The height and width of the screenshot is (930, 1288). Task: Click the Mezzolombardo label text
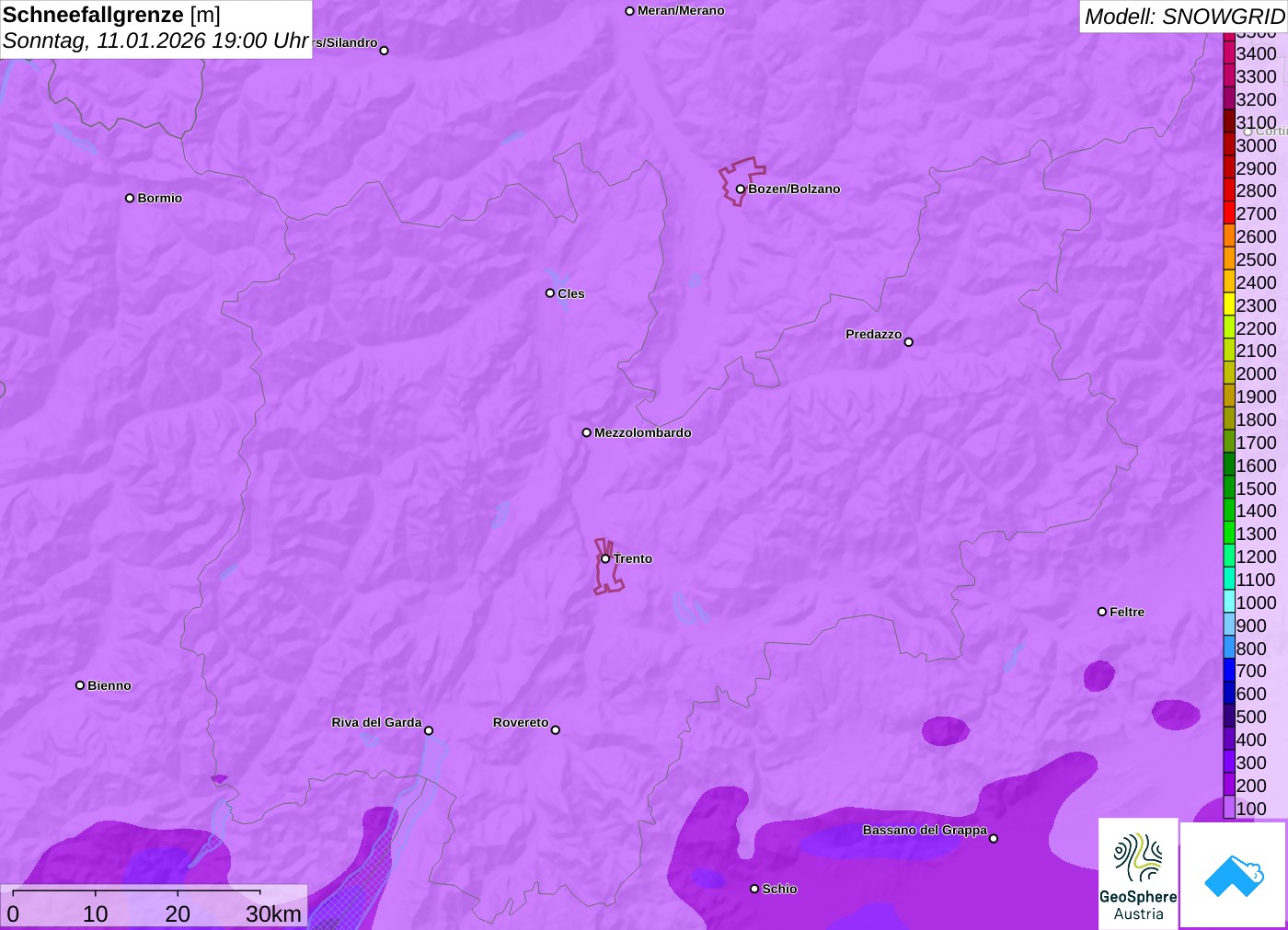point(643,432)
